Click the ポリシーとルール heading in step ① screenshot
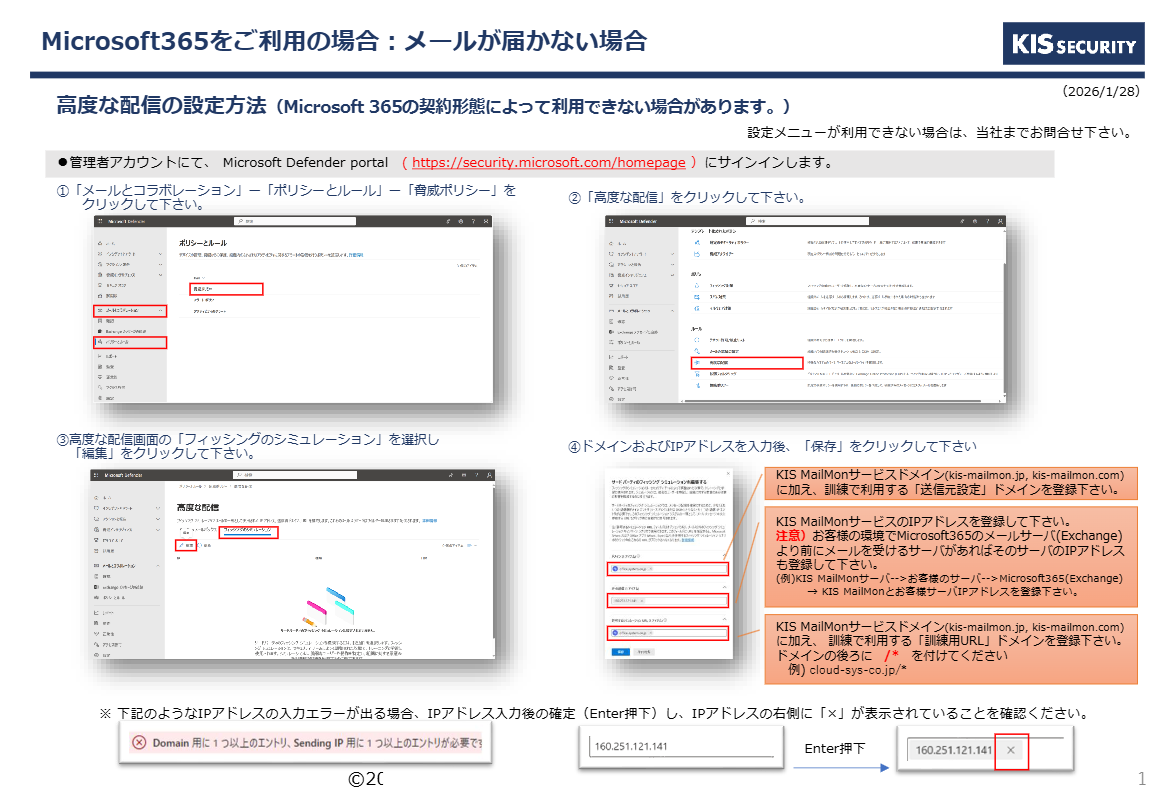 203,243
